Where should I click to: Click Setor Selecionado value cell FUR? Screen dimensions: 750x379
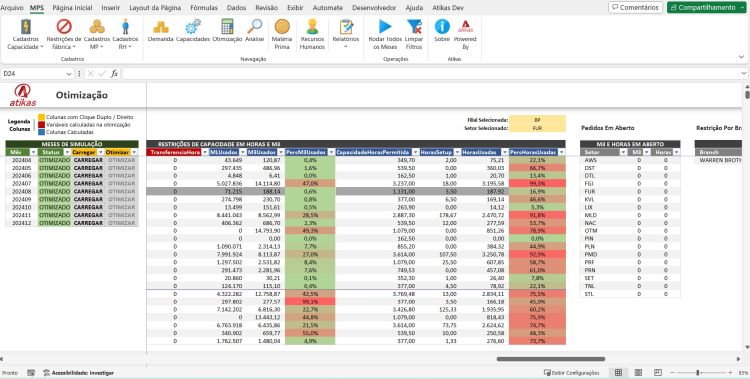point(537,128)
